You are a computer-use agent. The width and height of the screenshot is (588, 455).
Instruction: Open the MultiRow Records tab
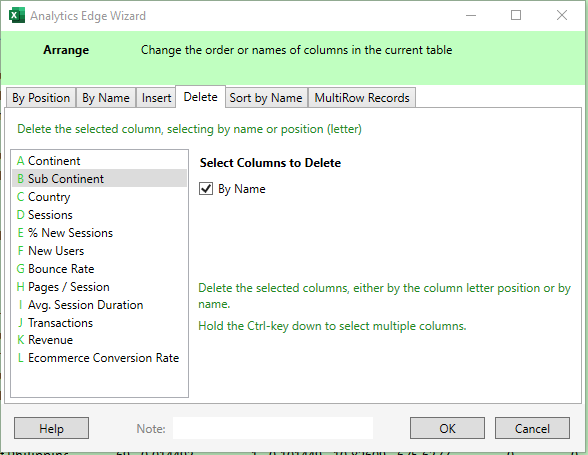click(362, 98)
